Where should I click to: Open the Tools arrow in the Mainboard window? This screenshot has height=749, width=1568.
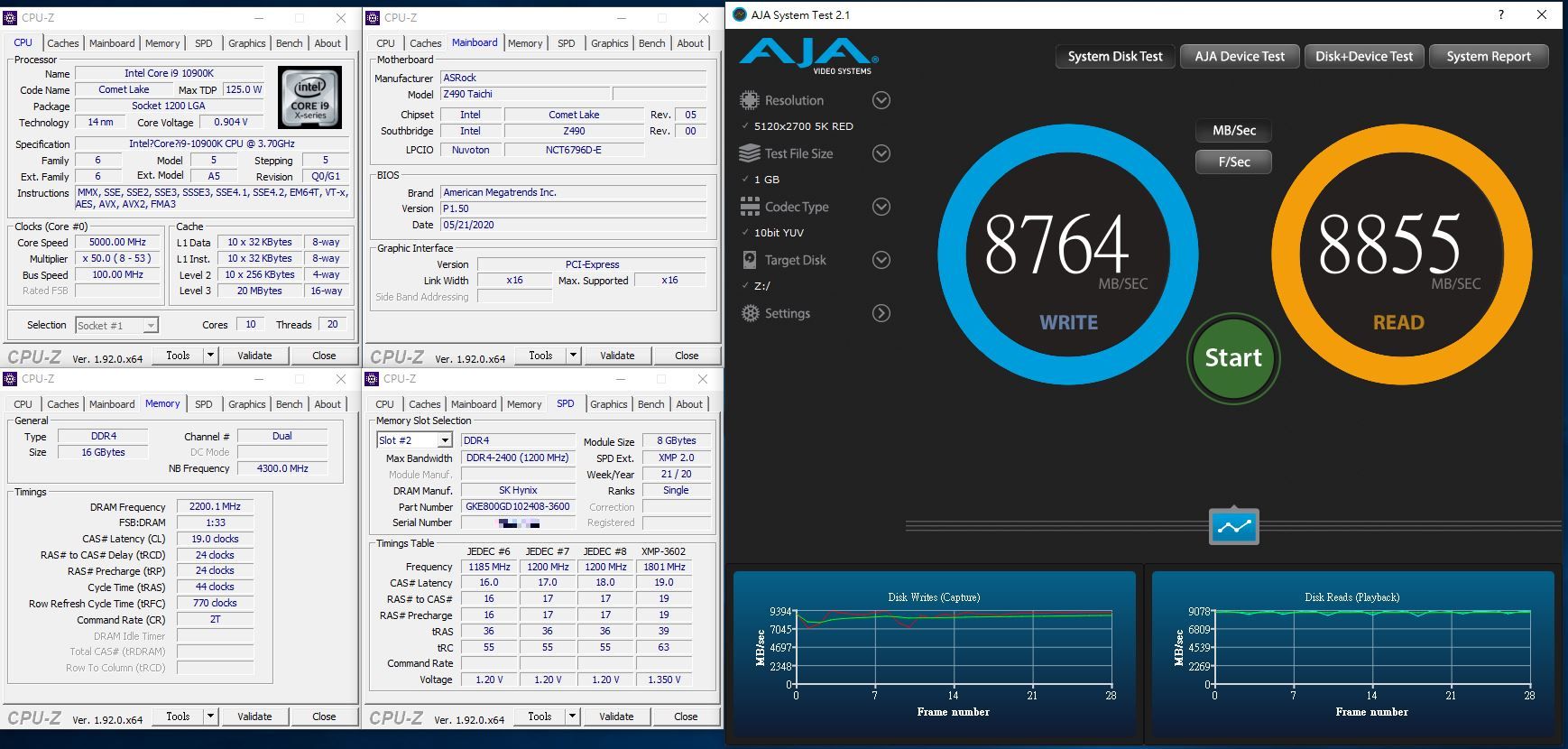click(x=572, y=356)
